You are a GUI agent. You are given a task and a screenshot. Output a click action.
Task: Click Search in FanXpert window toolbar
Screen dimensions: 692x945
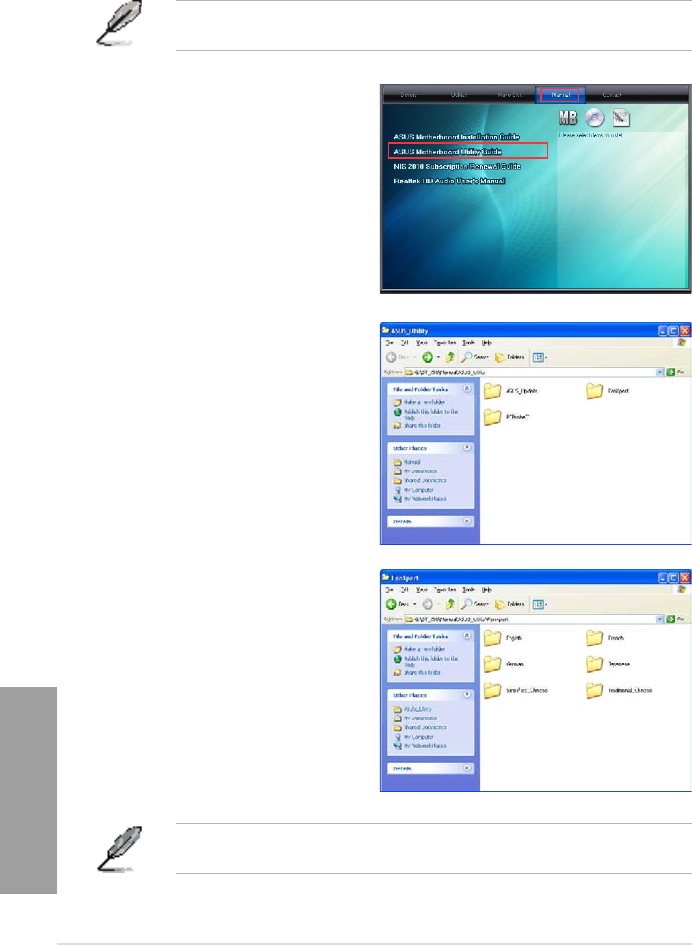tap(475, 604)
